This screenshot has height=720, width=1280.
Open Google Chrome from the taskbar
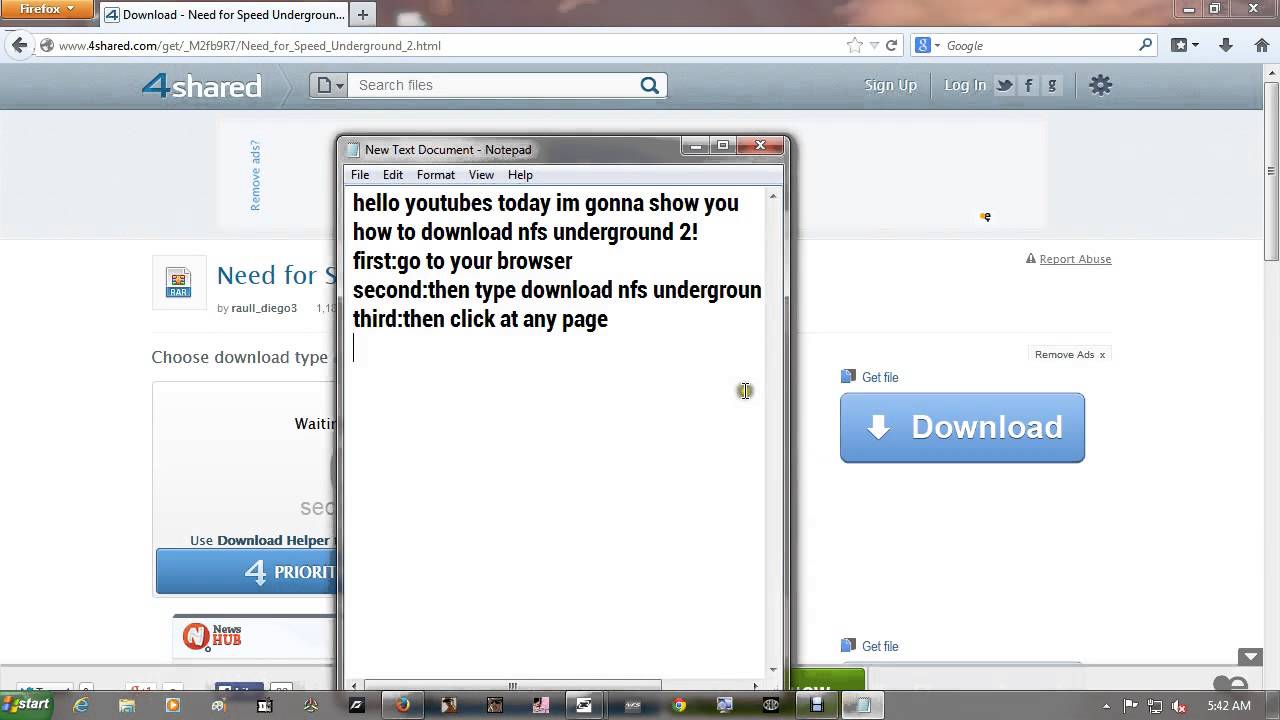coord(679,705)
